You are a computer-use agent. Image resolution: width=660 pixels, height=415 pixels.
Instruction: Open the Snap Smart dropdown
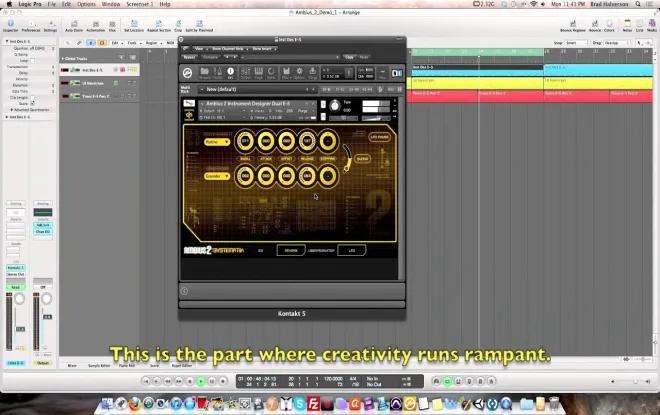click(577, 43)
